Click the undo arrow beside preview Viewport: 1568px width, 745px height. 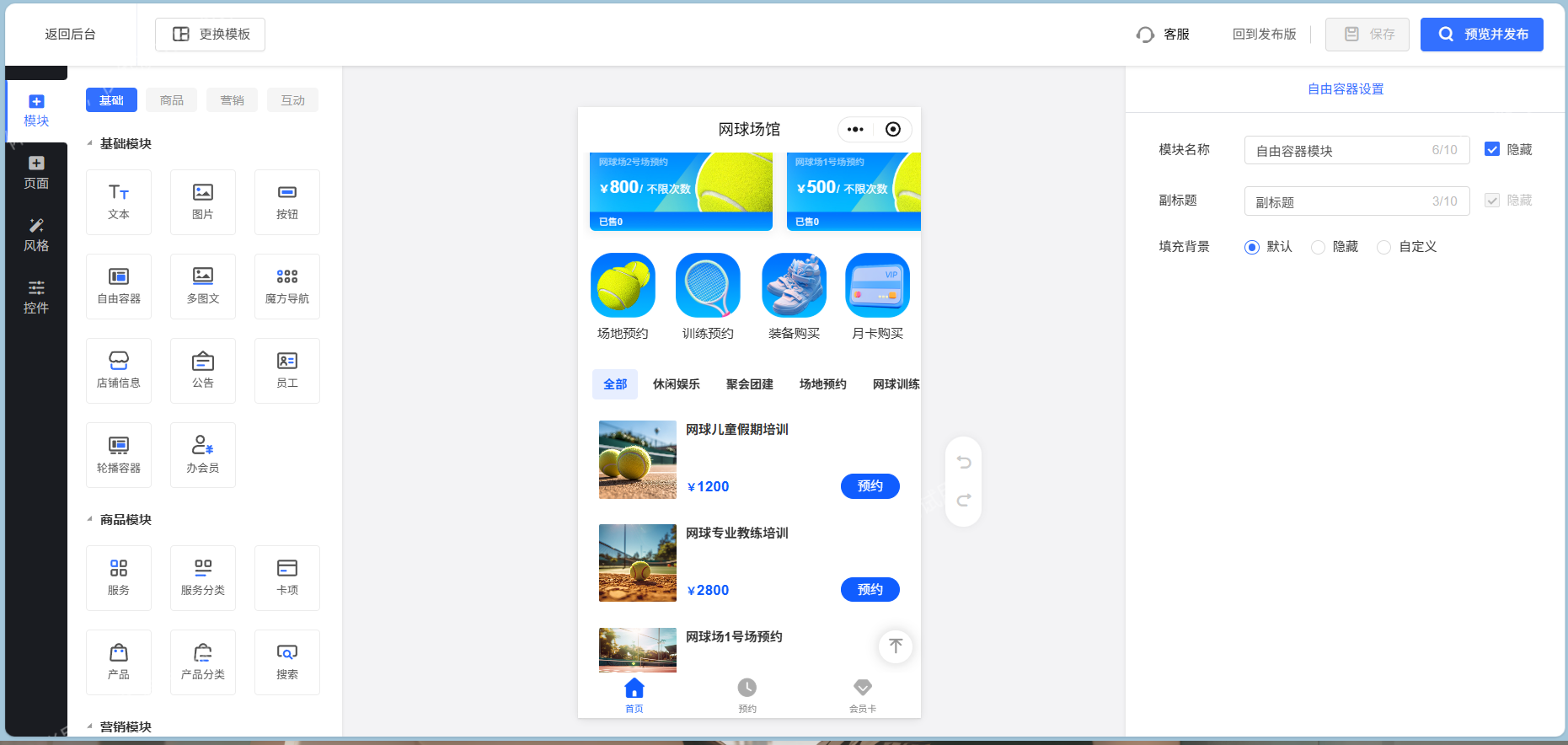(964, 462)
